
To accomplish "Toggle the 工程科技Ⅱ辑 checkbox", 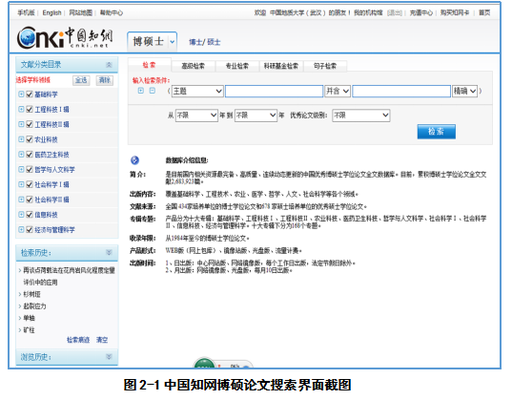I will click(x=29, y=124).
